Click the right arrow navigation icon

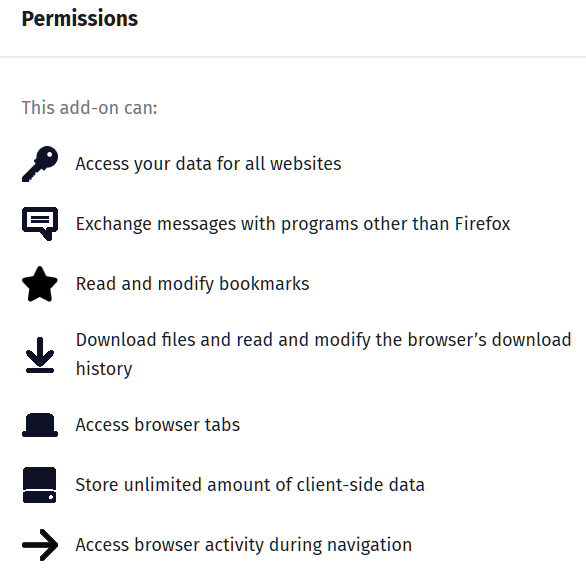[x=40, y=545]
